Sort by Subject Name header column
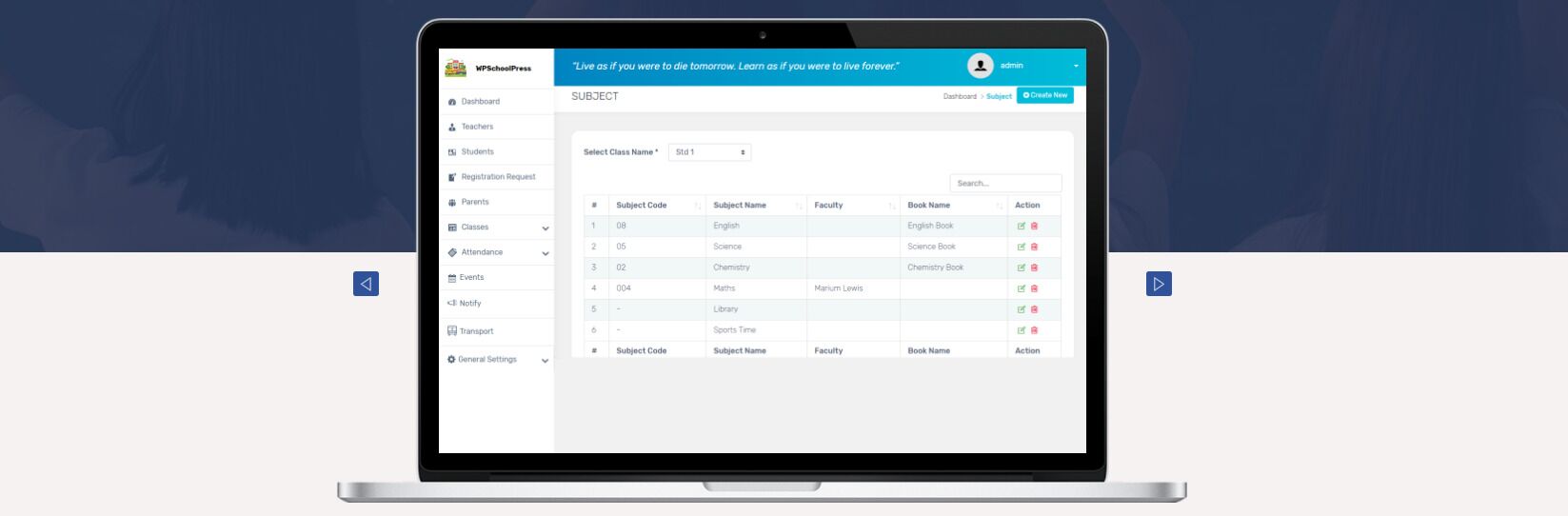 pyautogui.click(x=756, y=206)
